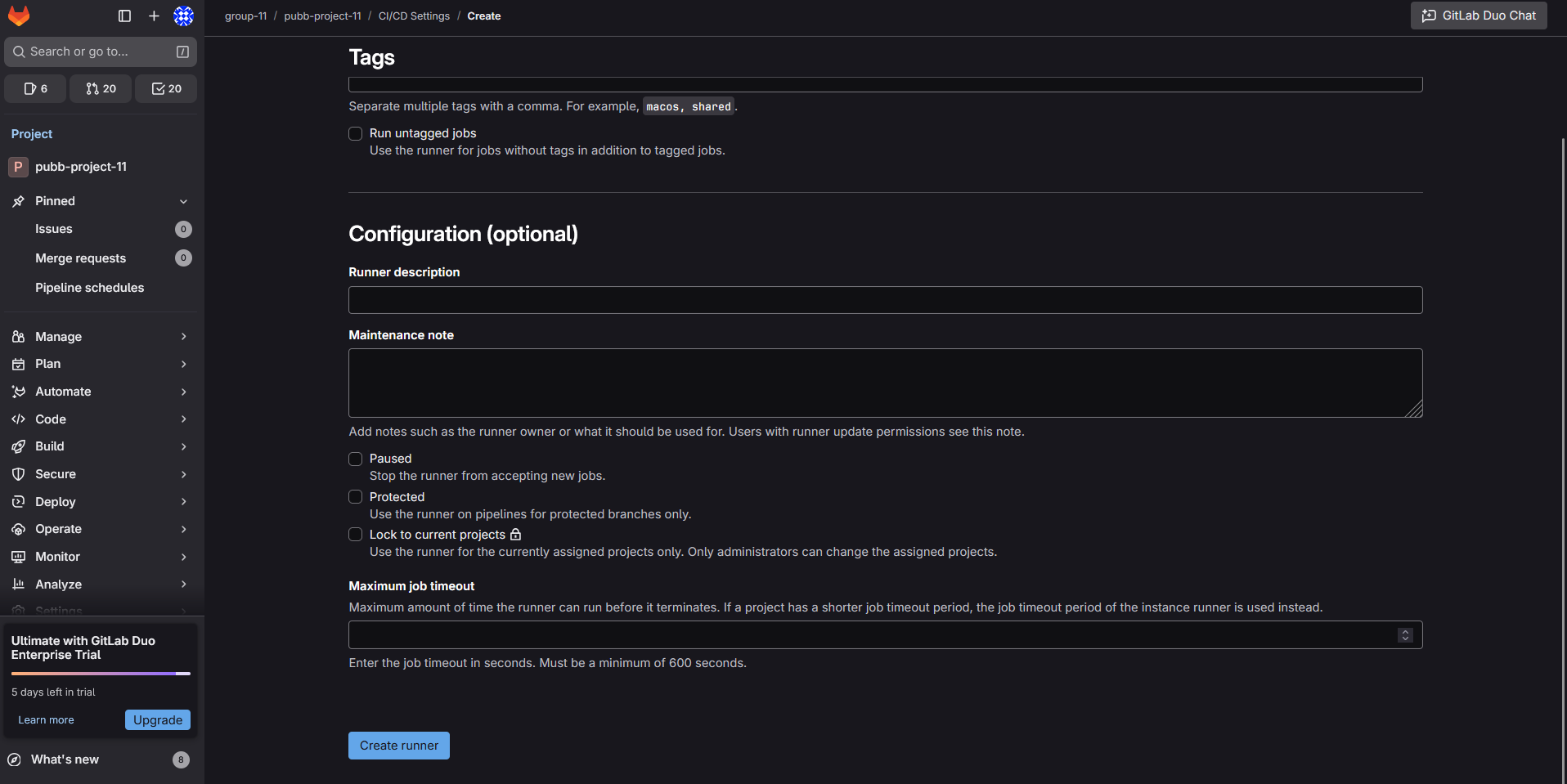The image size is (1567, 784).
Task: Enable the Run untagged jobs checkbox
Action: [x=356, y=133]
